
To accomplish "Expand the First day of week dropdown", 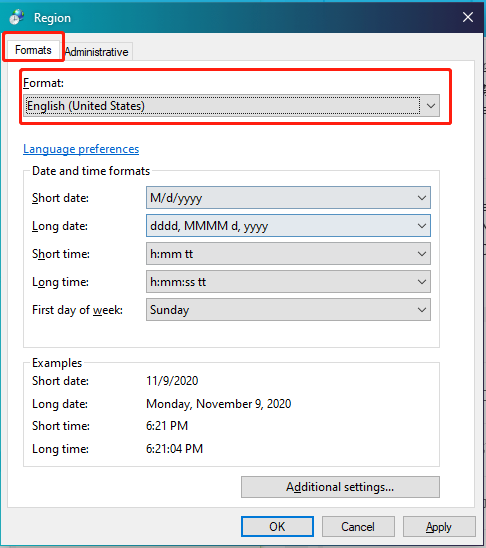I will (x=422, y=310).
